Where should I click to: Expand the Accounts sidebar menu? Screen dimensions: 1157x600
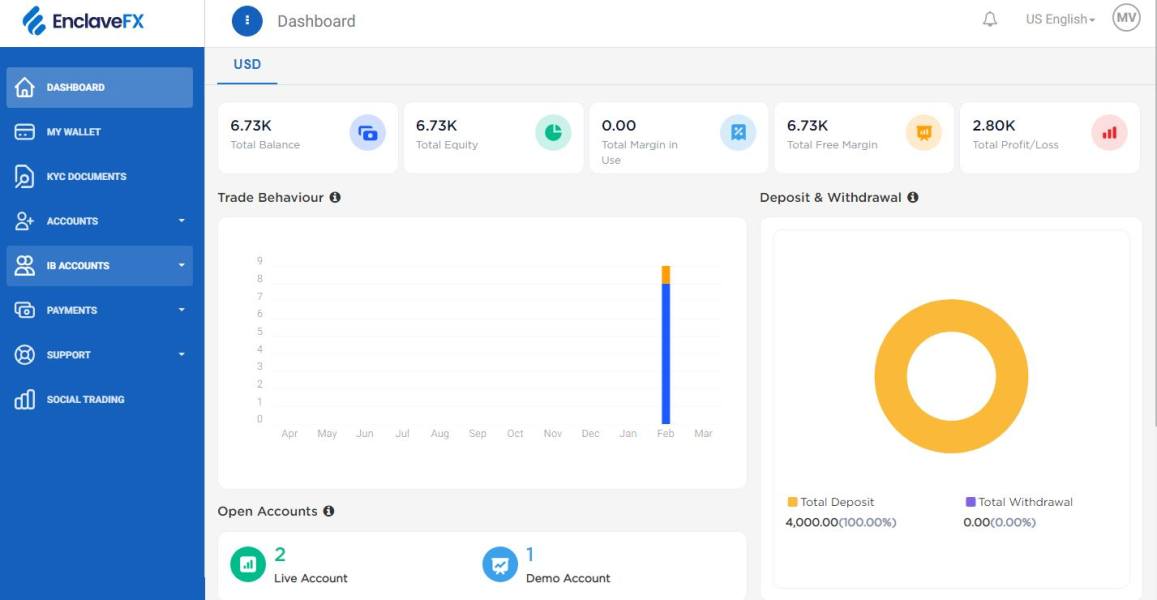[x=99, y=221]
